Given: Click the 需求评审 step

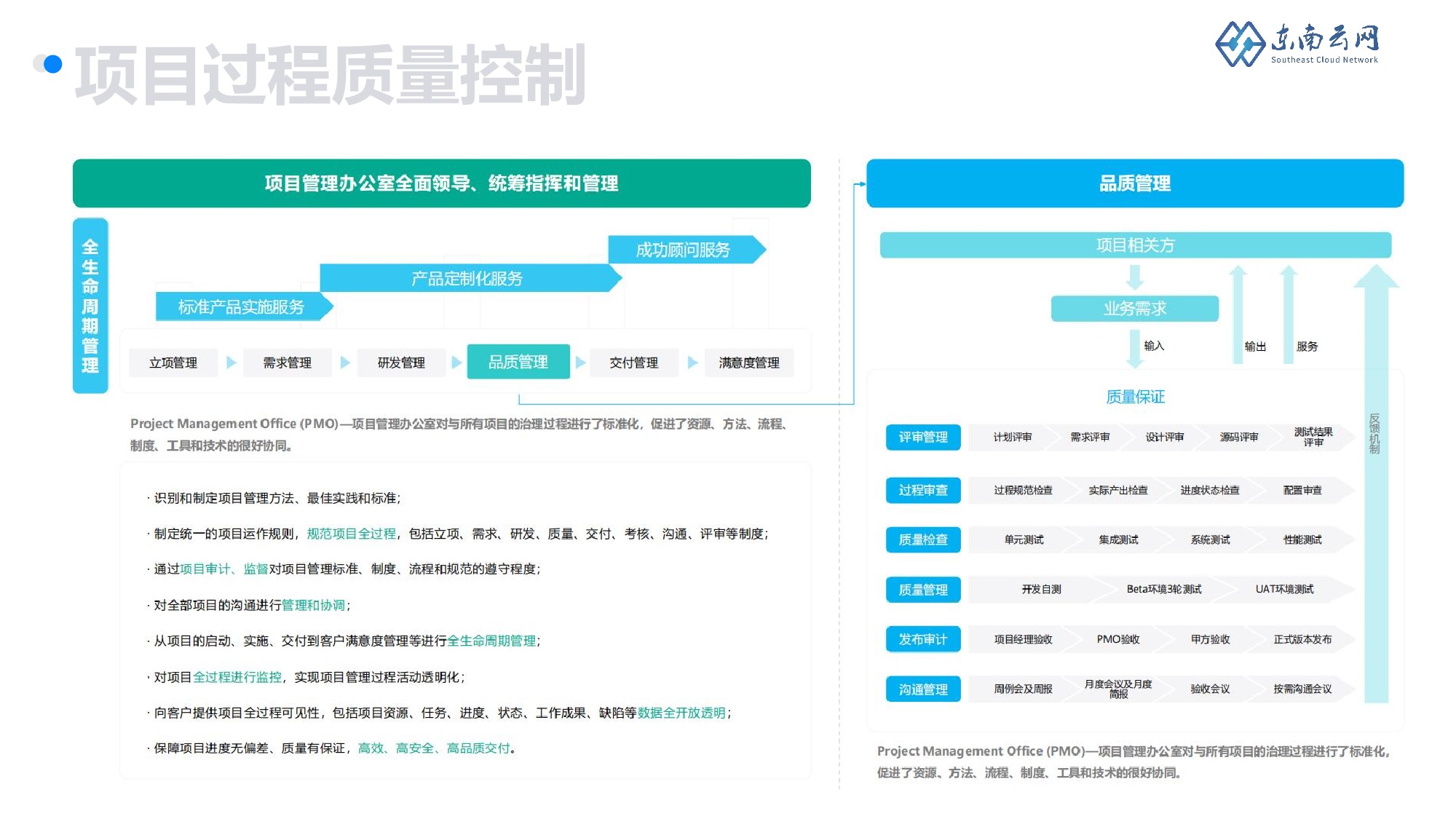Looking at the screenshot, I should click(x=1090, y=437).
